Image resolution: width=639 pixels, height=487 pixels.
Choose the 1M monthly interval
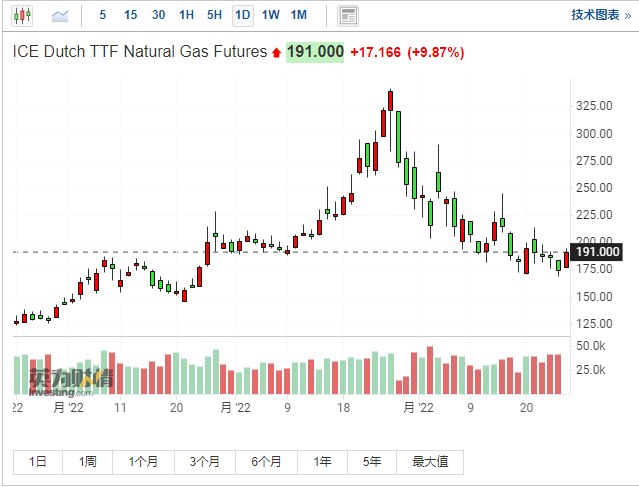tap(298, 15)
